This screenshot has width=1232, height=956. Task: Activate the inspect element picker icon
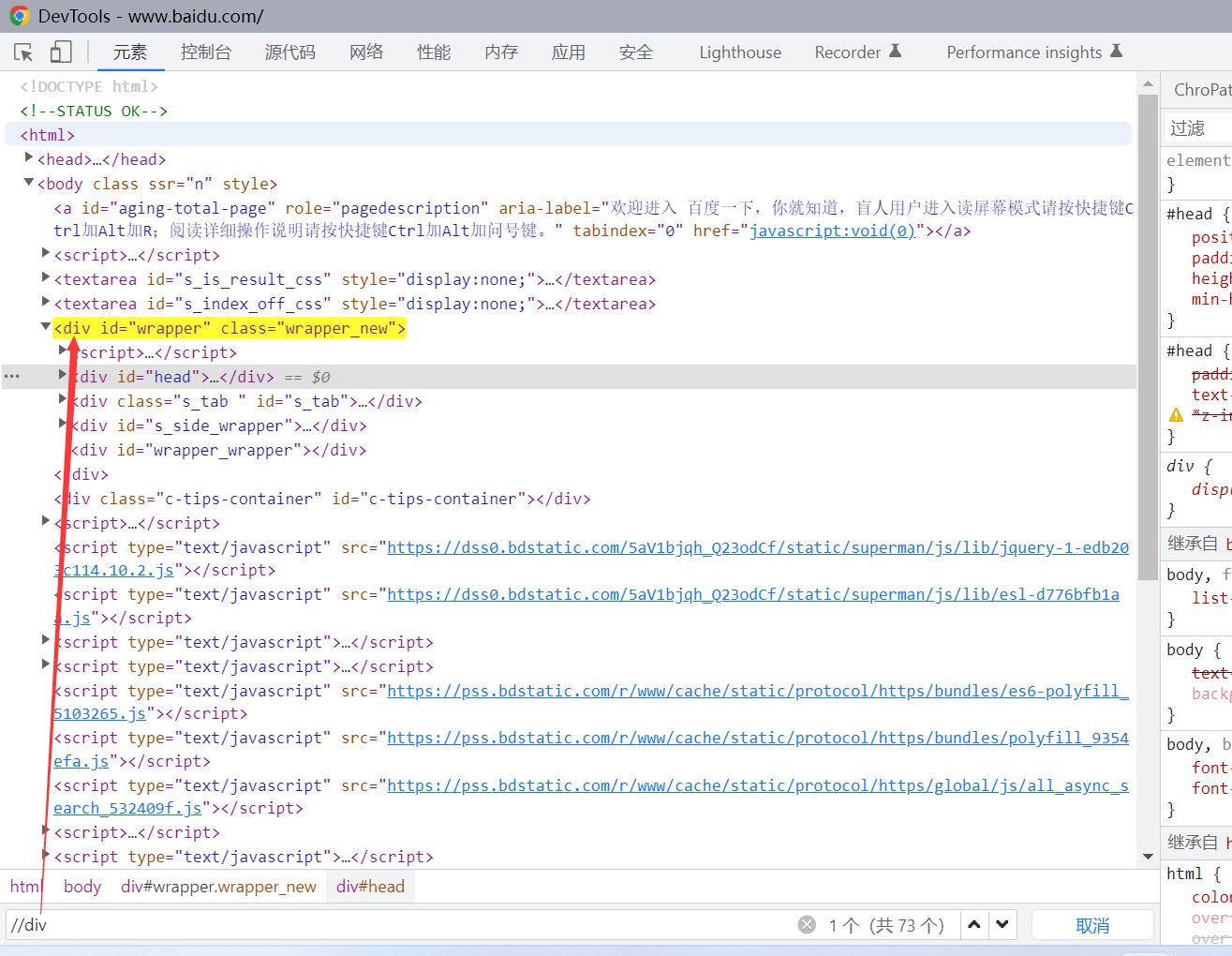pyautogui.click(x=24, y=52)
